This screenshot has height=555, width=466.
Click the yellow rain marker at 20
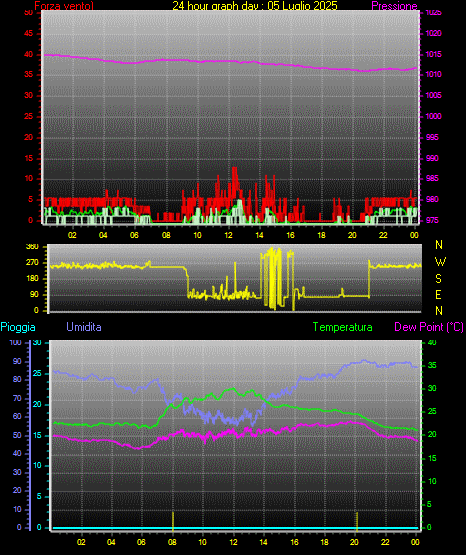(x=357, y=521)
